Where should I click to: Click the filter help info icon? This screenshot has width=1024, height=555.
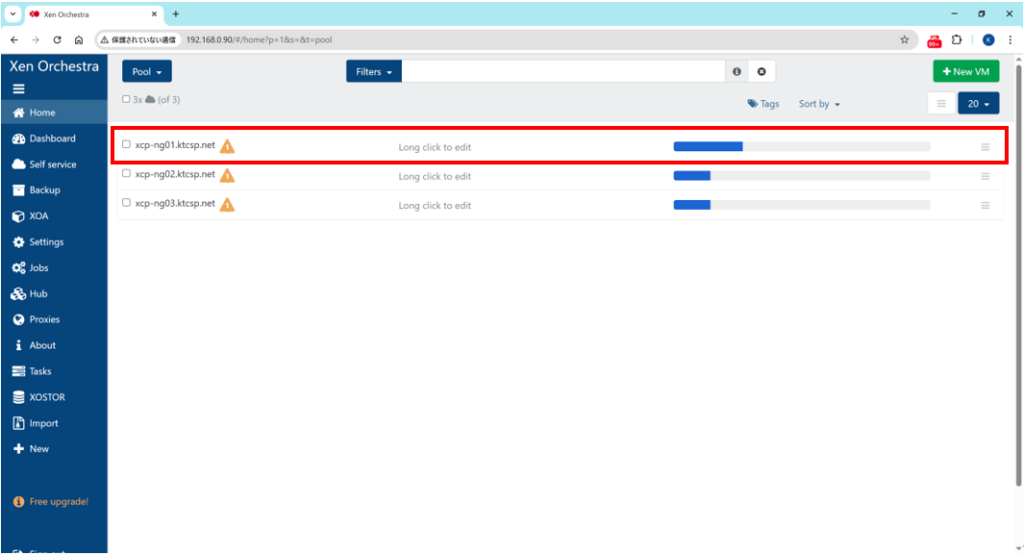click(737, 72)
